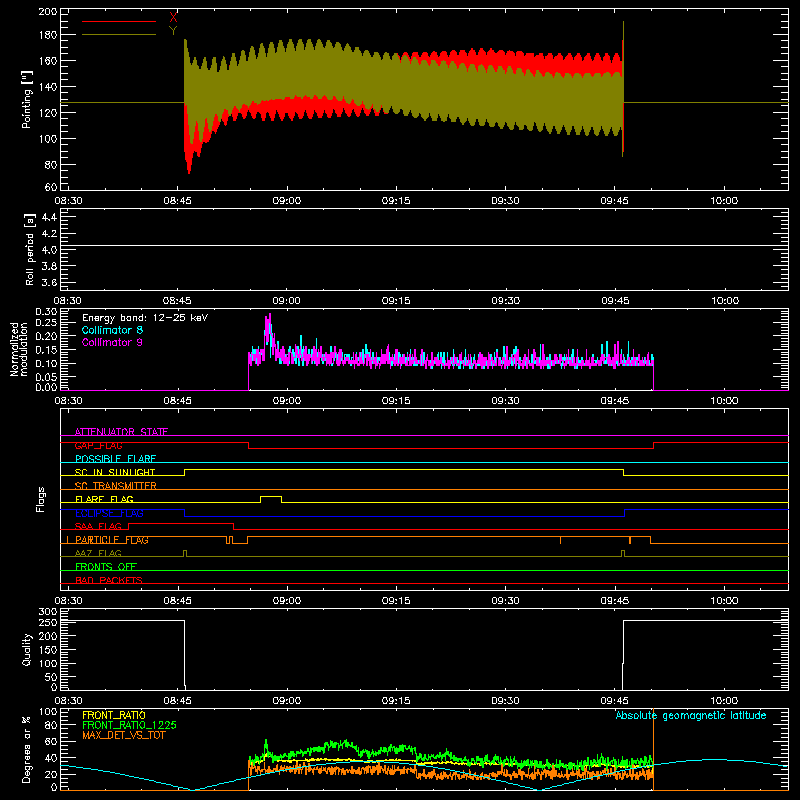
Task: Click the Absolute geomagnetic latitude label
Action: tap(691, 716)
